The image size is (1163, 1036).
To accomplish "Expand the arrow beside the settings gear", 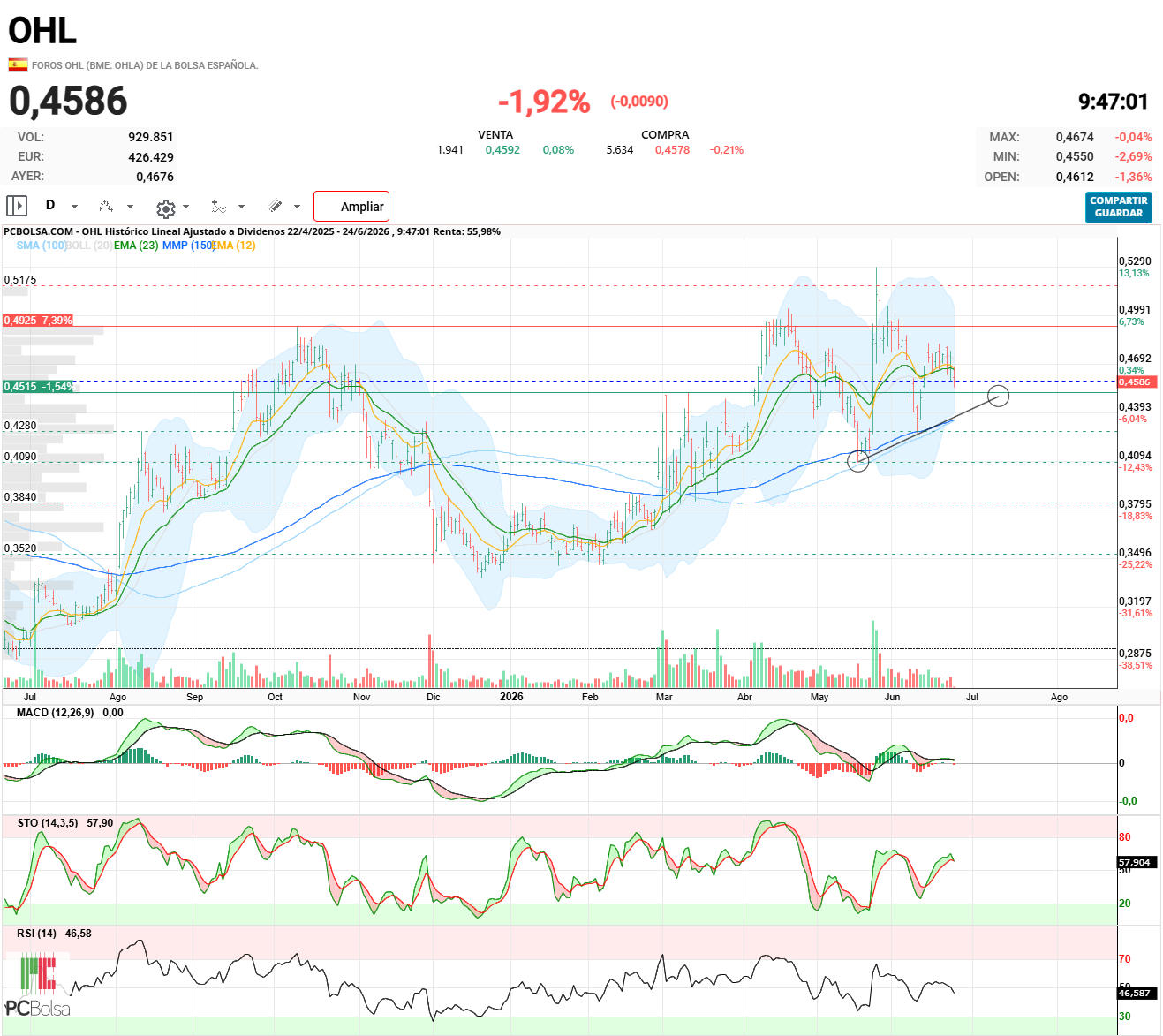I will pos(185,207).
